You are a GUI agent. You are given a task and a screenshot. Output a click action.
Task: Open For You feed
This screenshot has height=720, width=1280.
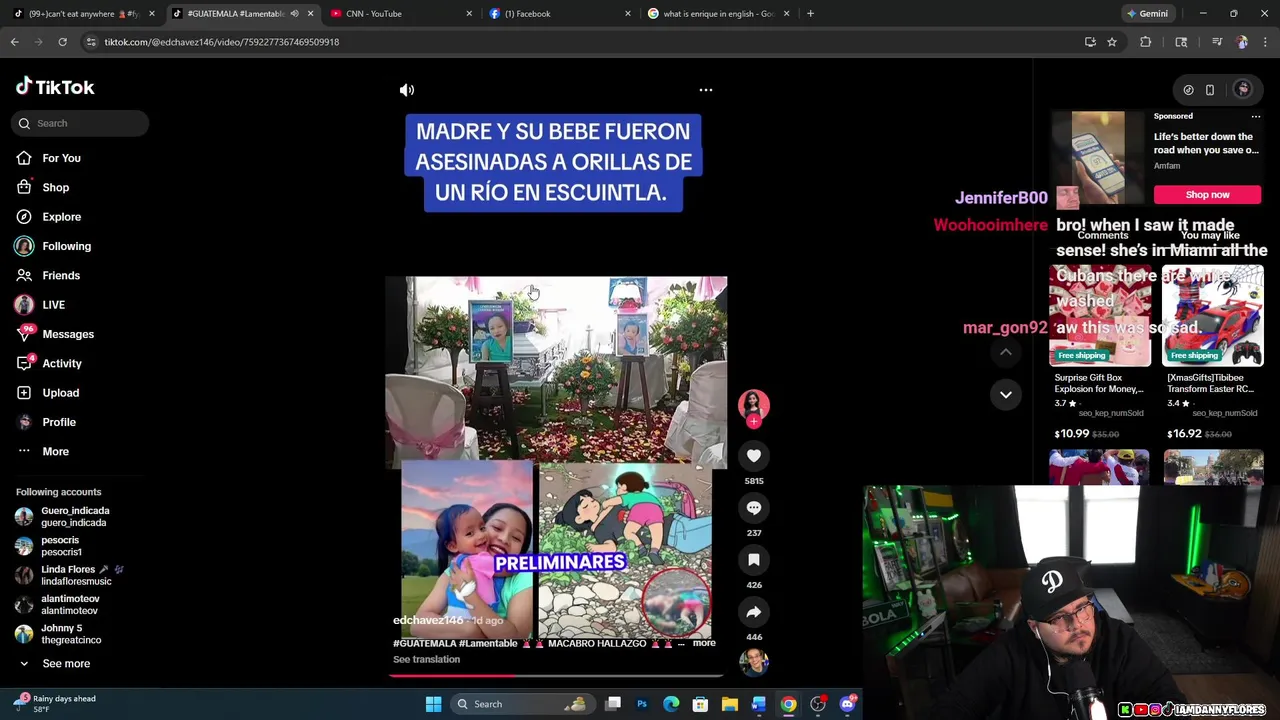click(x=61, y=158)
